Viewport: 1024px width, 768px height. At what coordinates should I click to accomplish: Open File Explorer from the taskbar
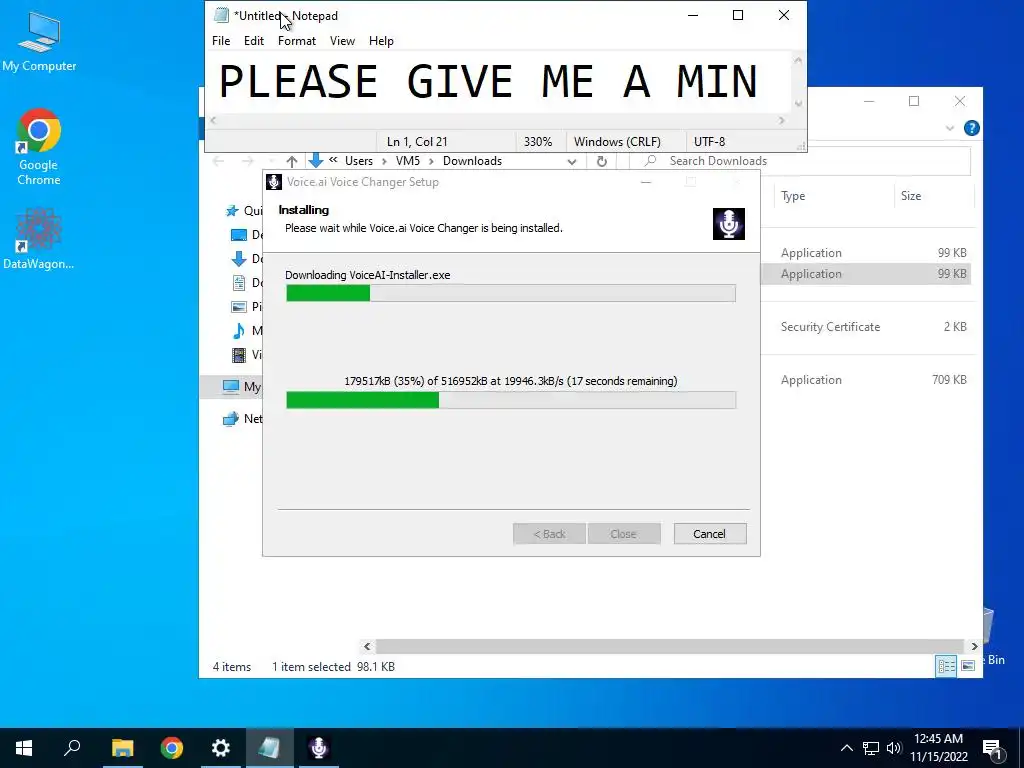[x=122, y=748]
